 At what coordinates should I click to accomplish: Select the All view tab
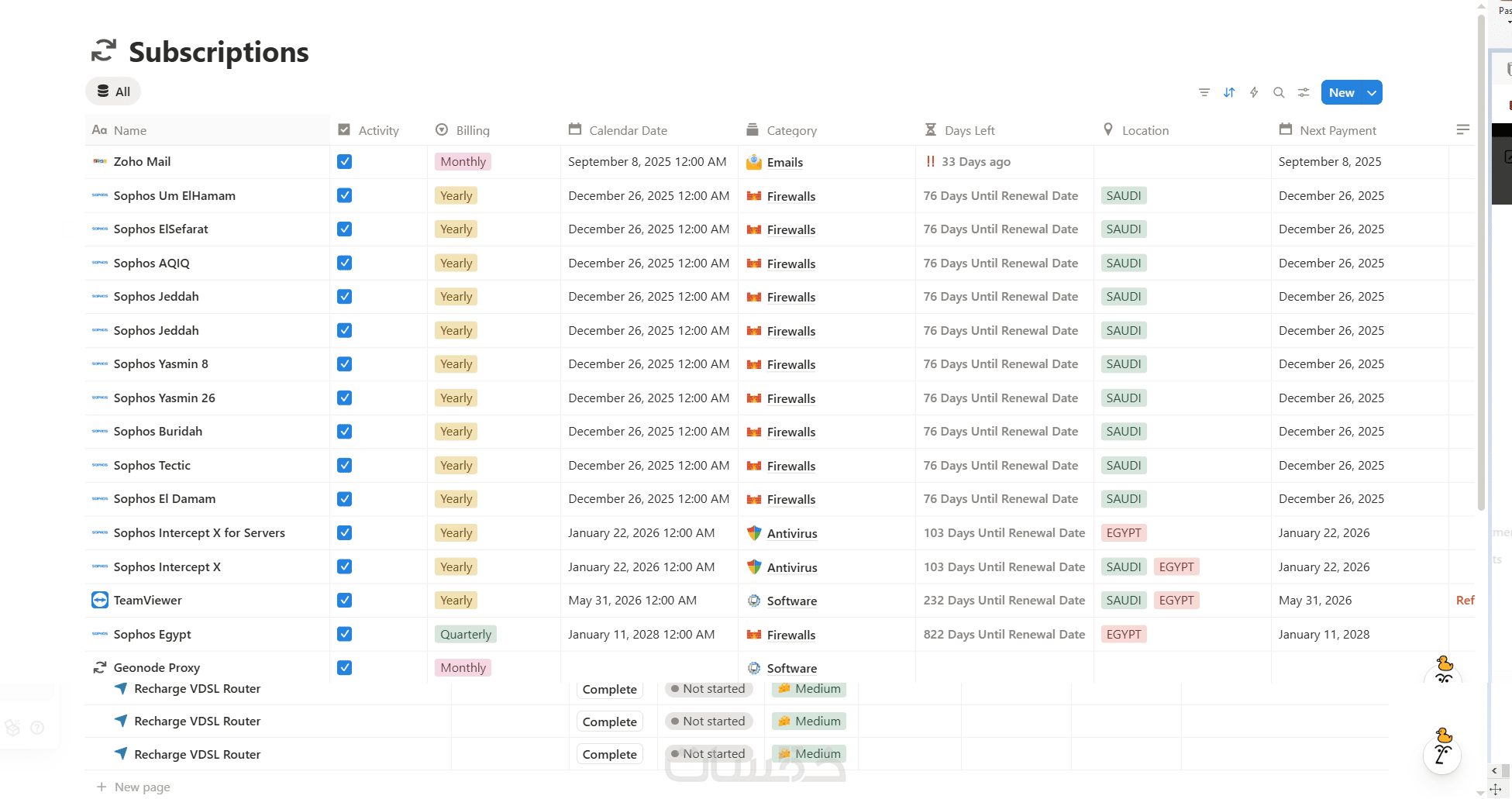pos(113,91)
